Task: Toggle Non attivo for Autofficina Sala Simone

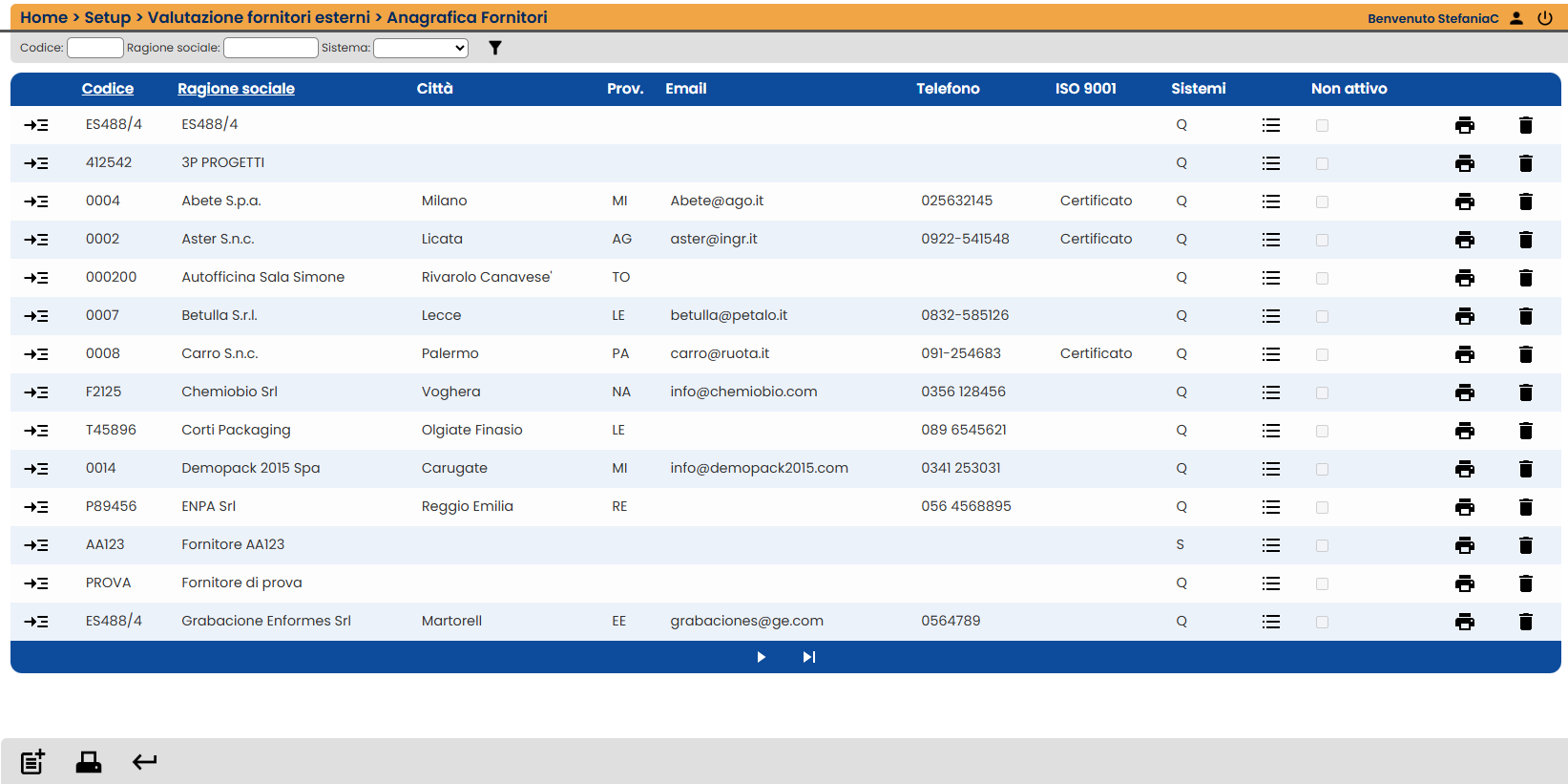Action: coord(1322,278)
